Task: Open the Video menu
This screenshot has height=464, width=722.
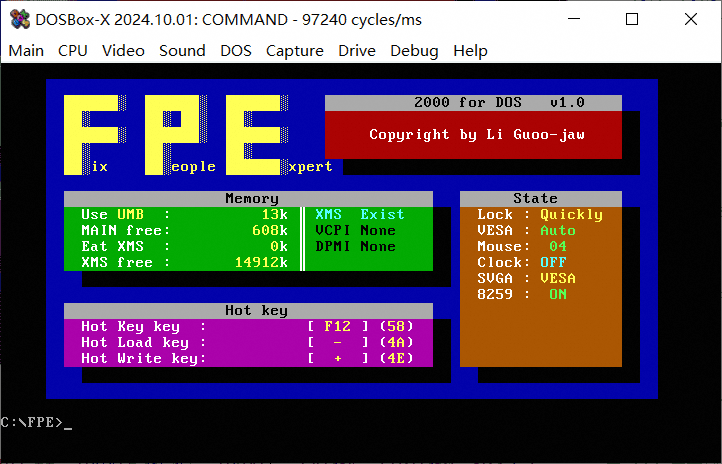Action: click(x=123, y=51)
